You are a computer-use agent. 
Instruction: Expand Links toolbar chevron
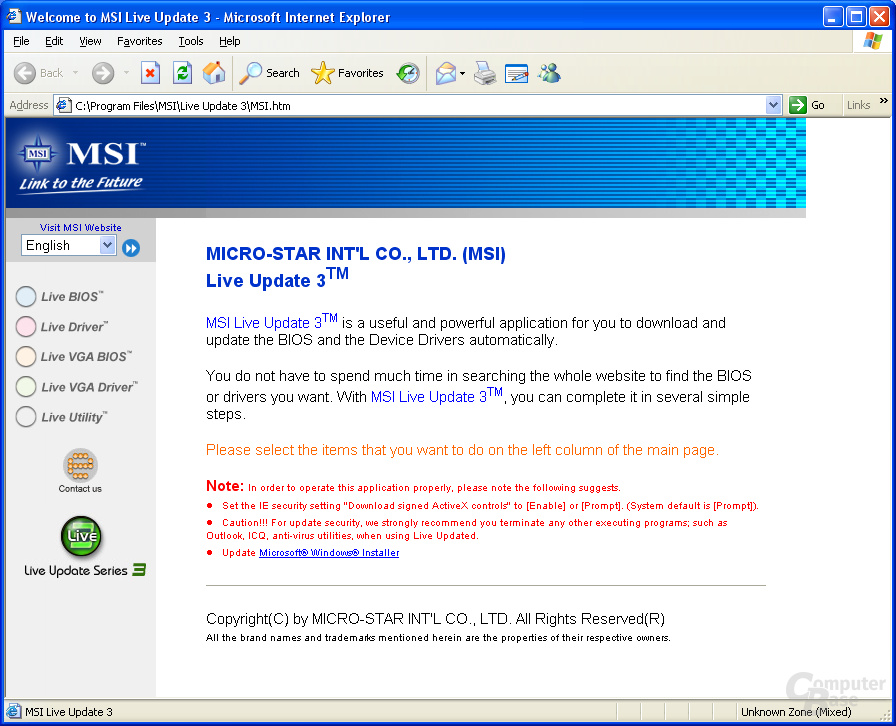[x=883, y=101]
